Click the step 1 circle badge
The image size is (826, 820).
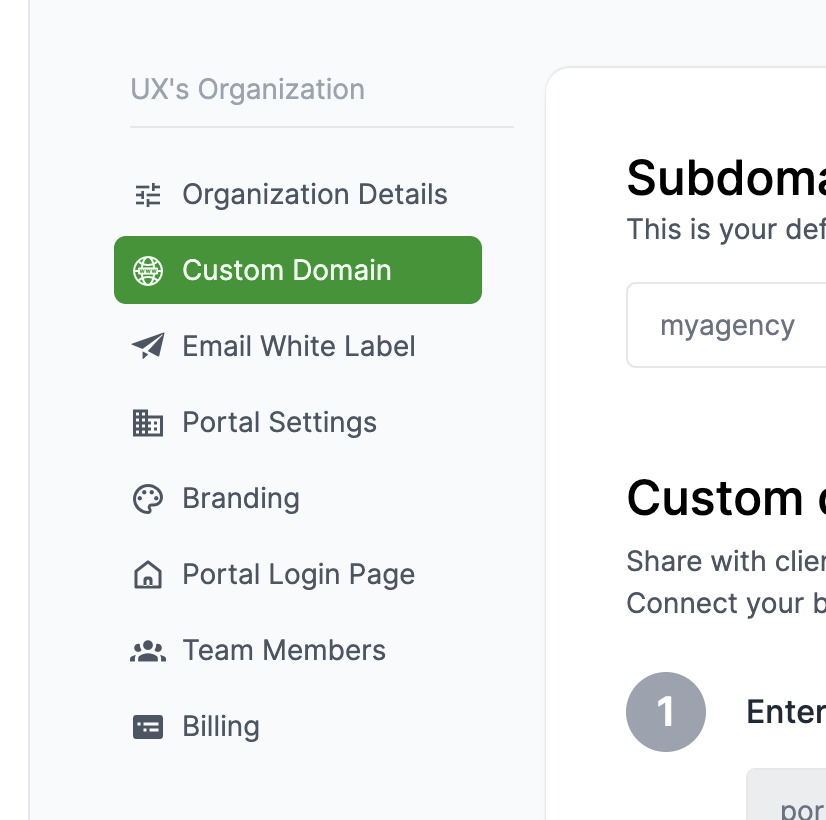(x=666, y=712)
